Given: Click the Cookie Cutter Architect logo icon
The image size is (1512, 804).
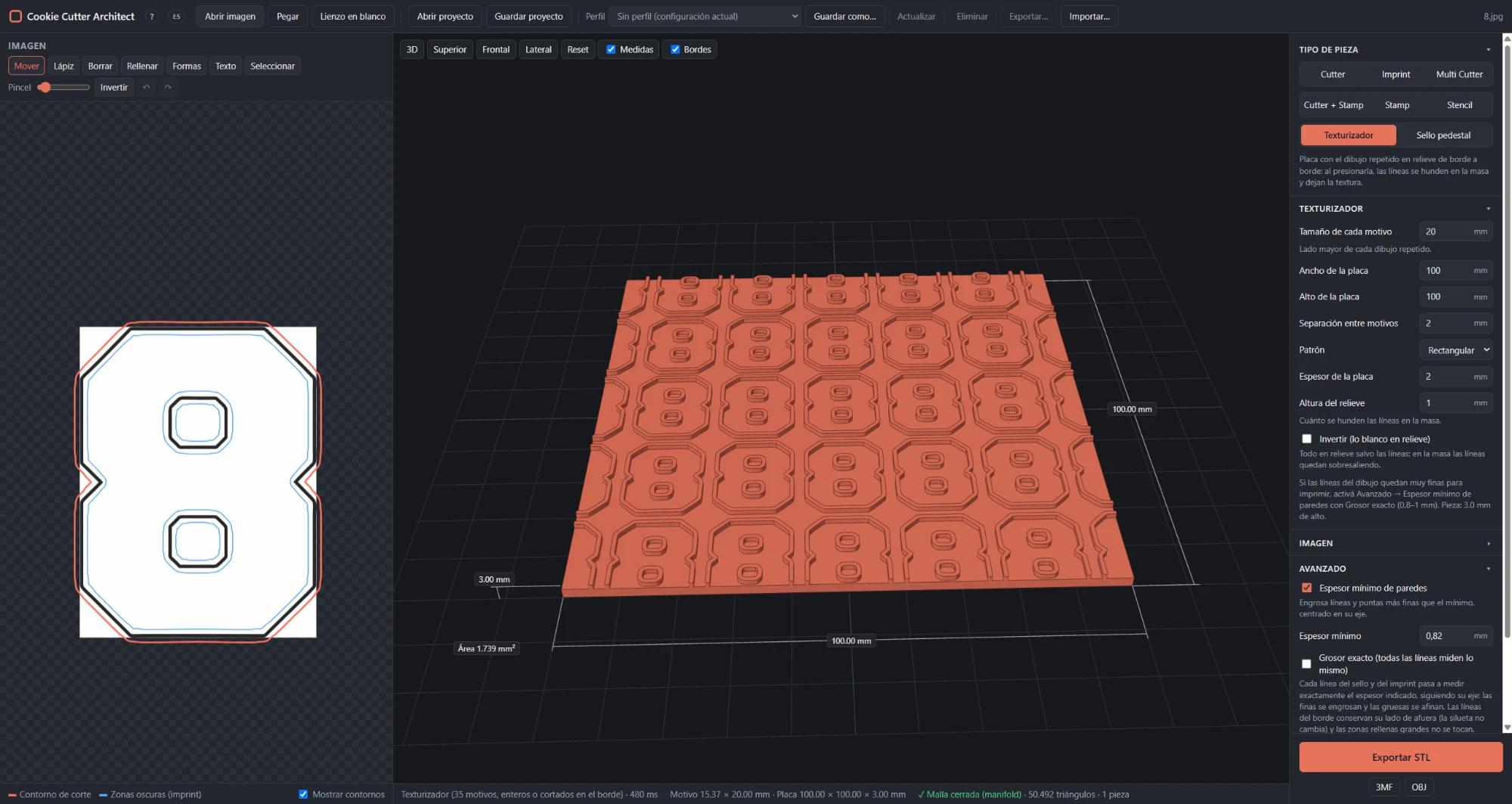Looking at the screenshot, I should pos(15,16).
